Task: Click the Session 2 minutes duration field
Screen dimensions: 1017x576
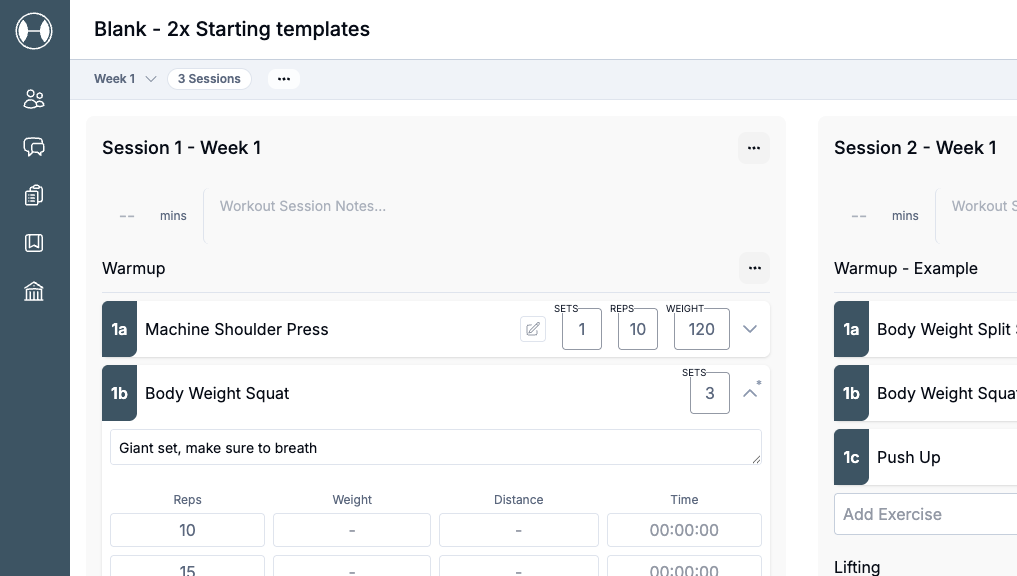Action: 859,216
